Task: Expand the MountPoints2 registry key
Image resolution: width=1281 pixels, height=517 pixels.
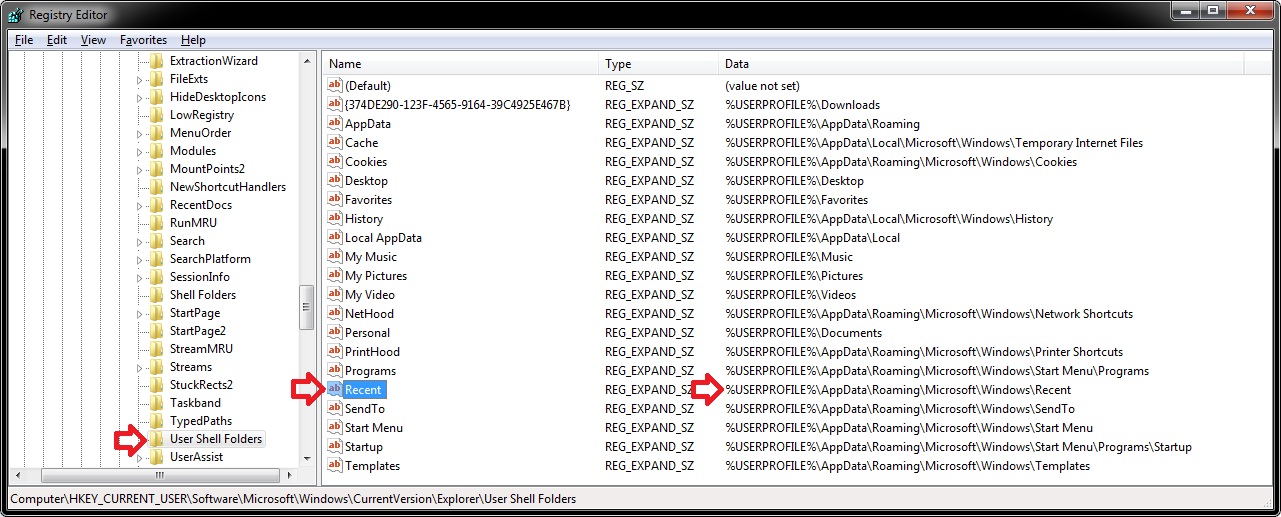Action: click(x=140, y=169)
